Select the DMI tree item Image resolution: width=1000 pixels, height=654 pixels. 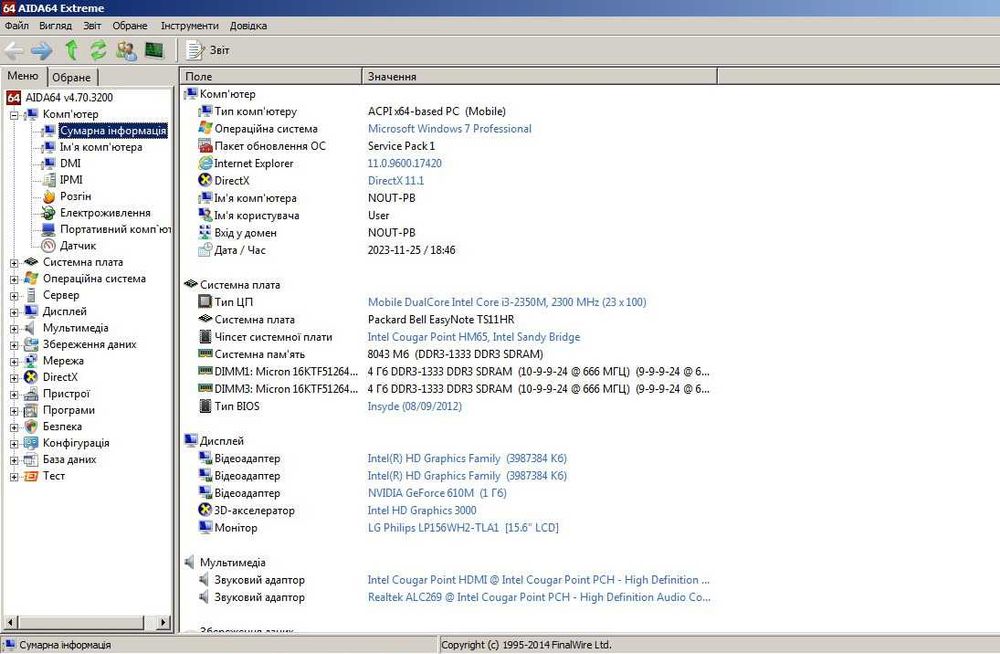70,163
